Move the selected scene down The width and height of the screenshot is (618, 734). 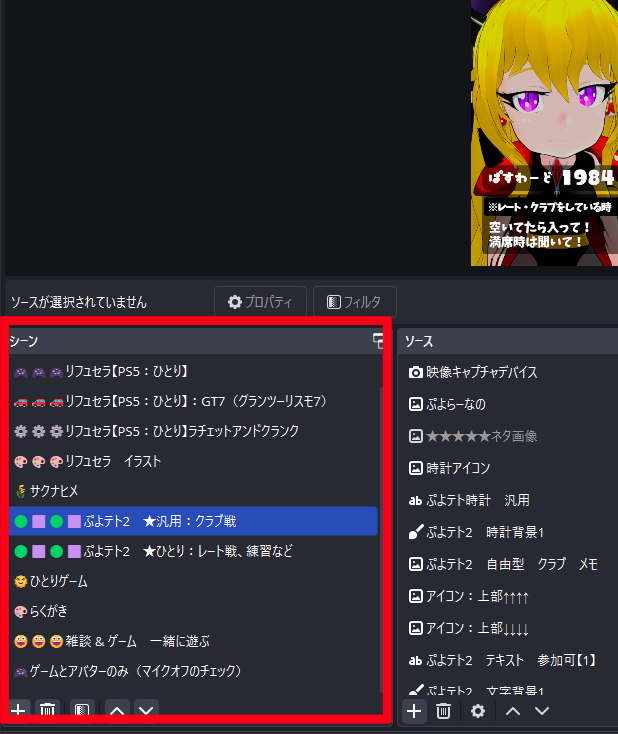(x=146, y=709)
